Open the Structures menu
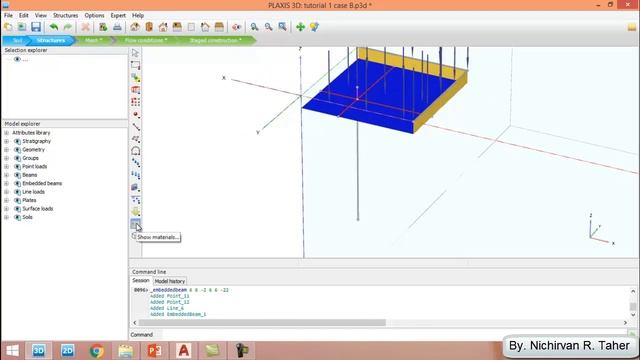The image size is (640, 360). point(65,15)
